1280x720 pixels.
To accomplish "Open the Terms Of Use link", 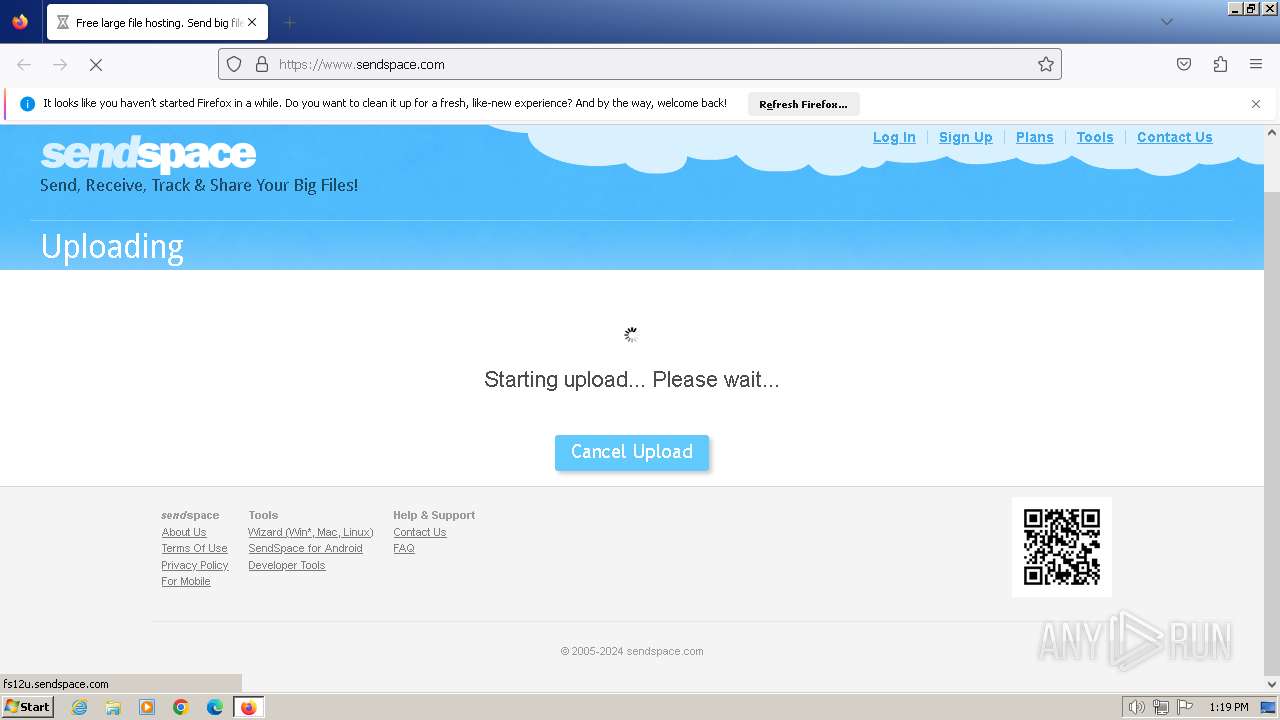I will (194, 548).
